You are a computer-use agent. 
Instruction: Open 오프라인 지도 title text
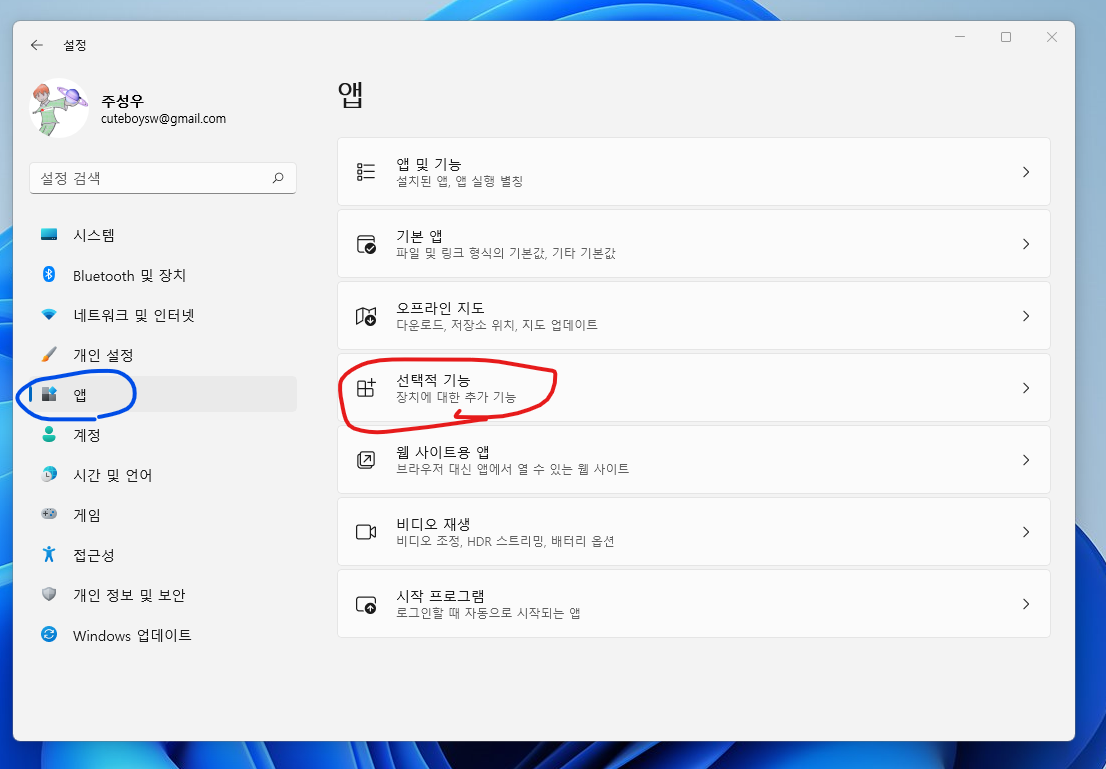click(440, 308)
